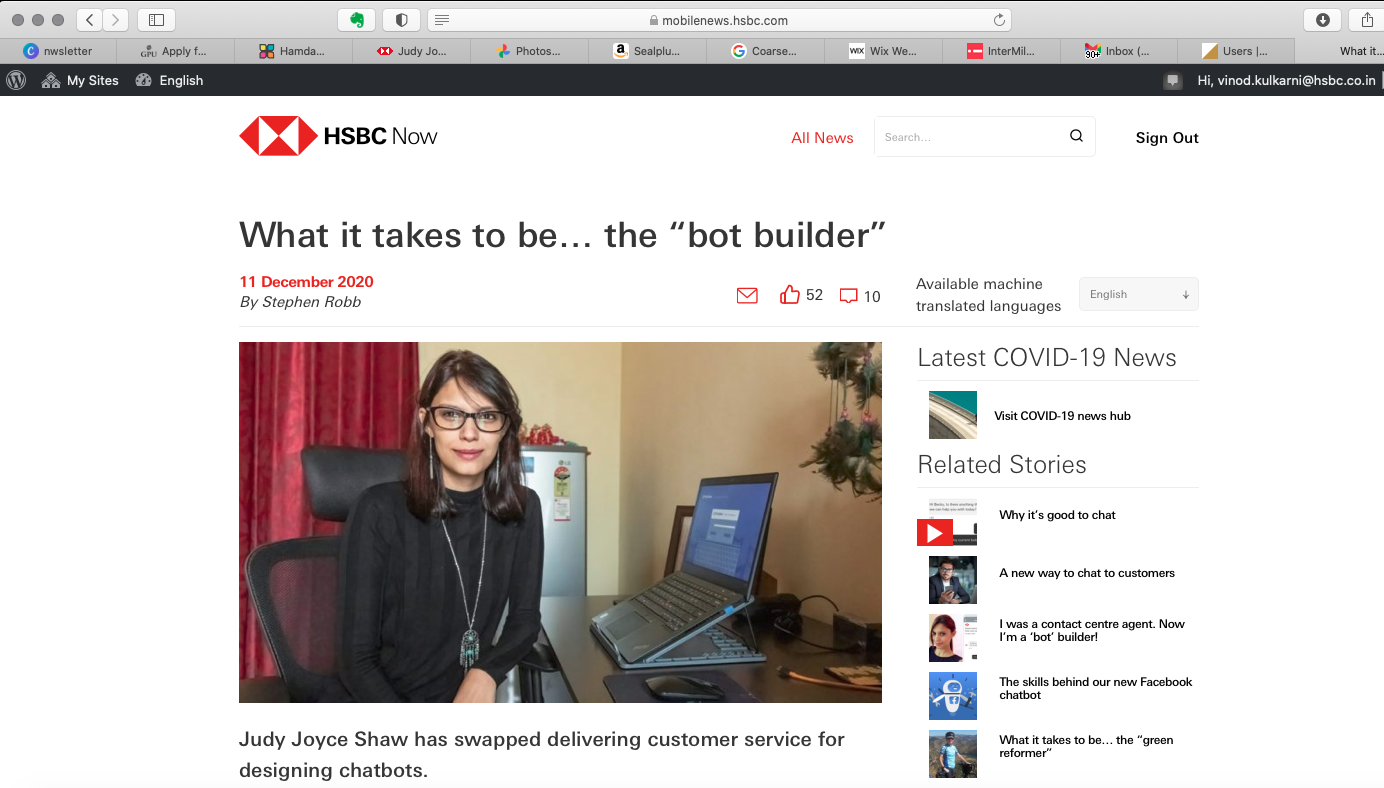Open the contact centre agent 'bot' builder story
The height and width of the screenshot is (788, 1384).
point(1092,630)
